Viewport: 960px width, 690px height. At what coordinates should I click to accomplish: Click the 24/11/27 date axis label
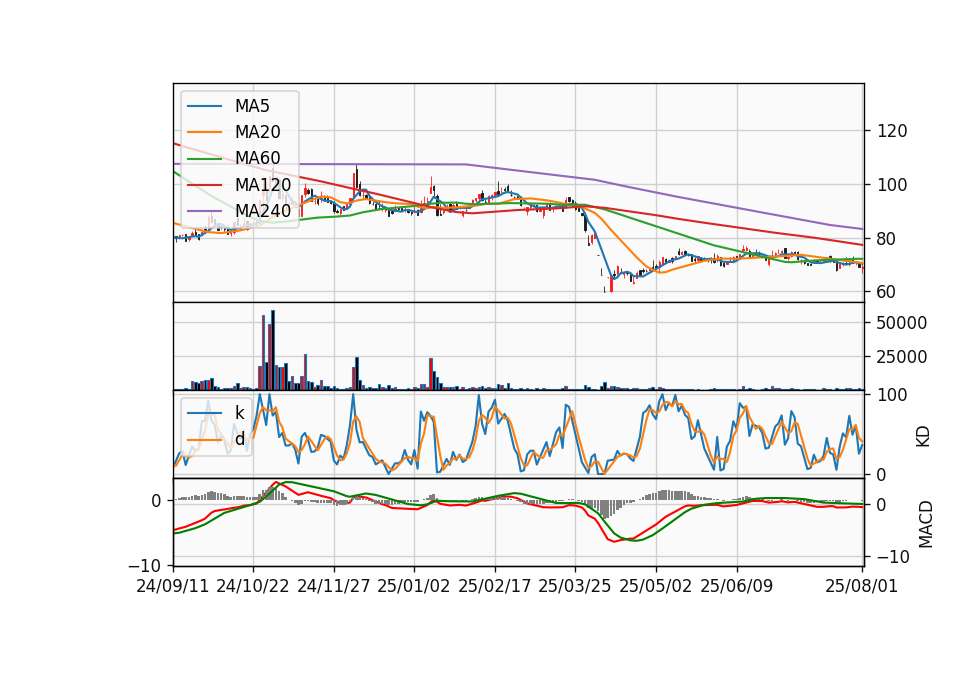coord(334,586)
